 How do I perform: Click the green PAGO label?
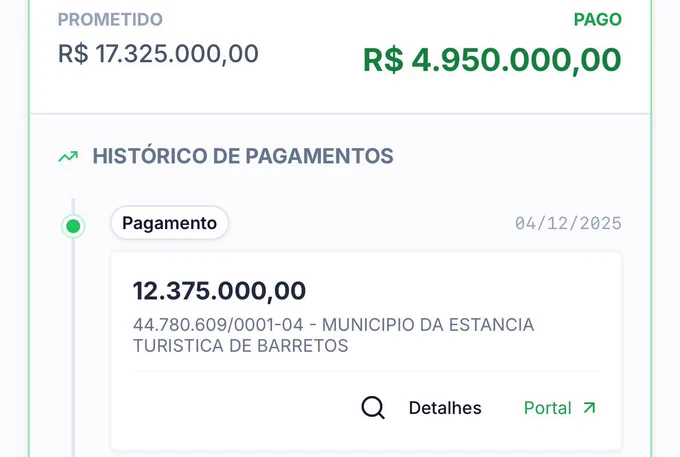coord(598,20)
